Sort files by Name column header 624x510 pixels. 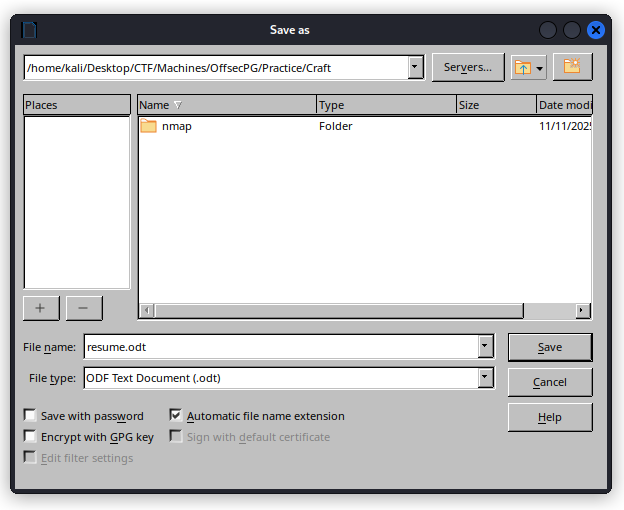coord(226,105)
